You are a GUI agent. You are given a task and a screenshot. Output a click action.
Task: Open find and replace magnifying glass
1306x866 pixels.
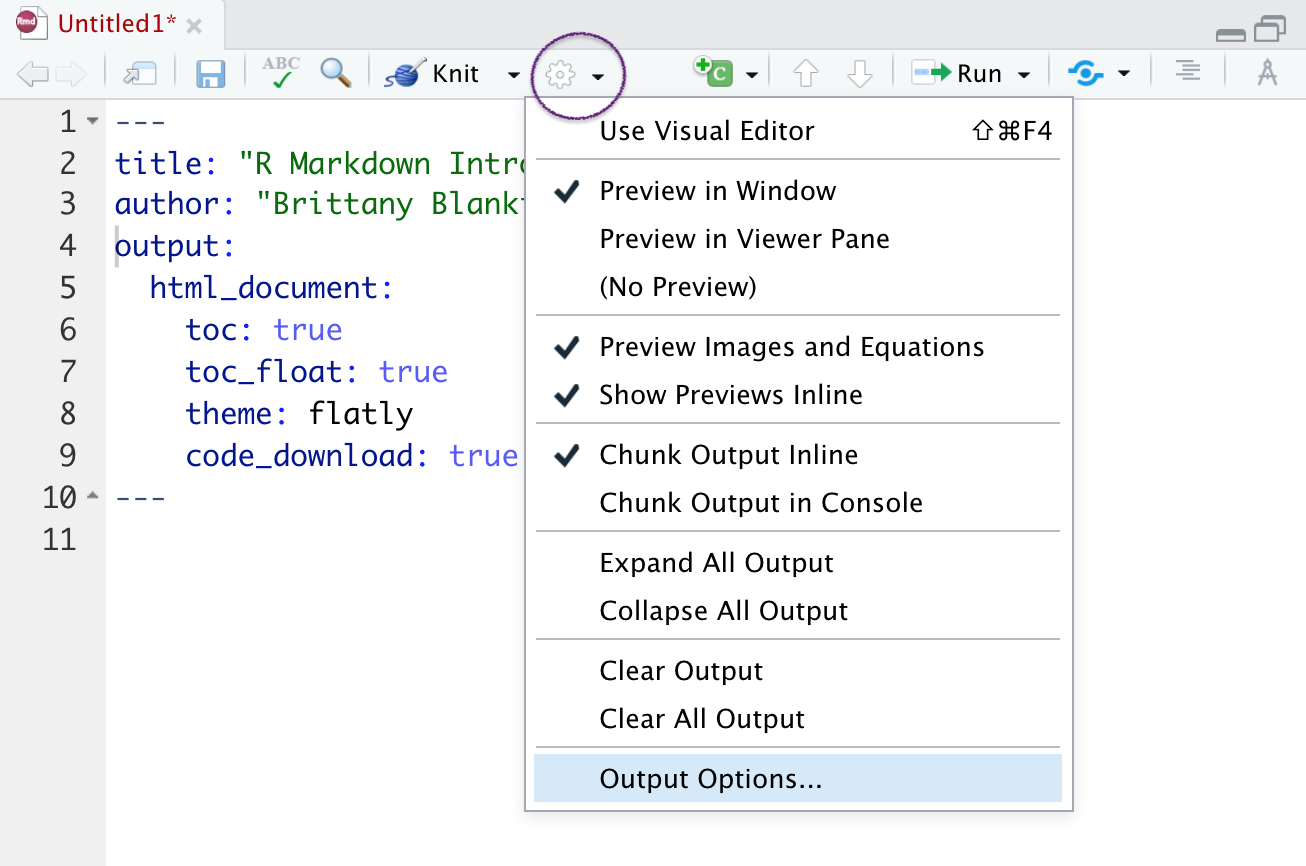335,73
